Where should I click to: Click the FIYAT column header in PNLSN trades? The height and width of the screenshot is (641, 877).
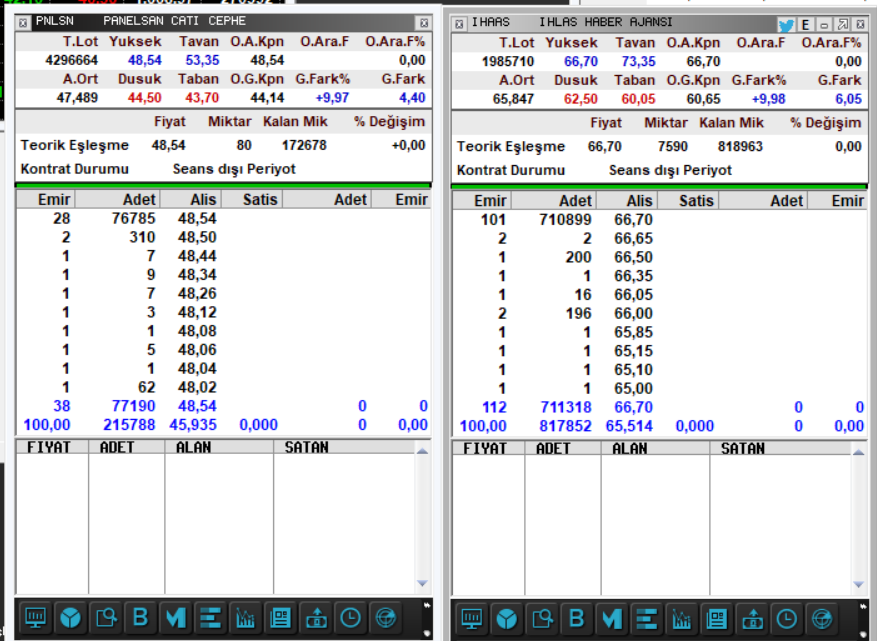pos(52,447)
